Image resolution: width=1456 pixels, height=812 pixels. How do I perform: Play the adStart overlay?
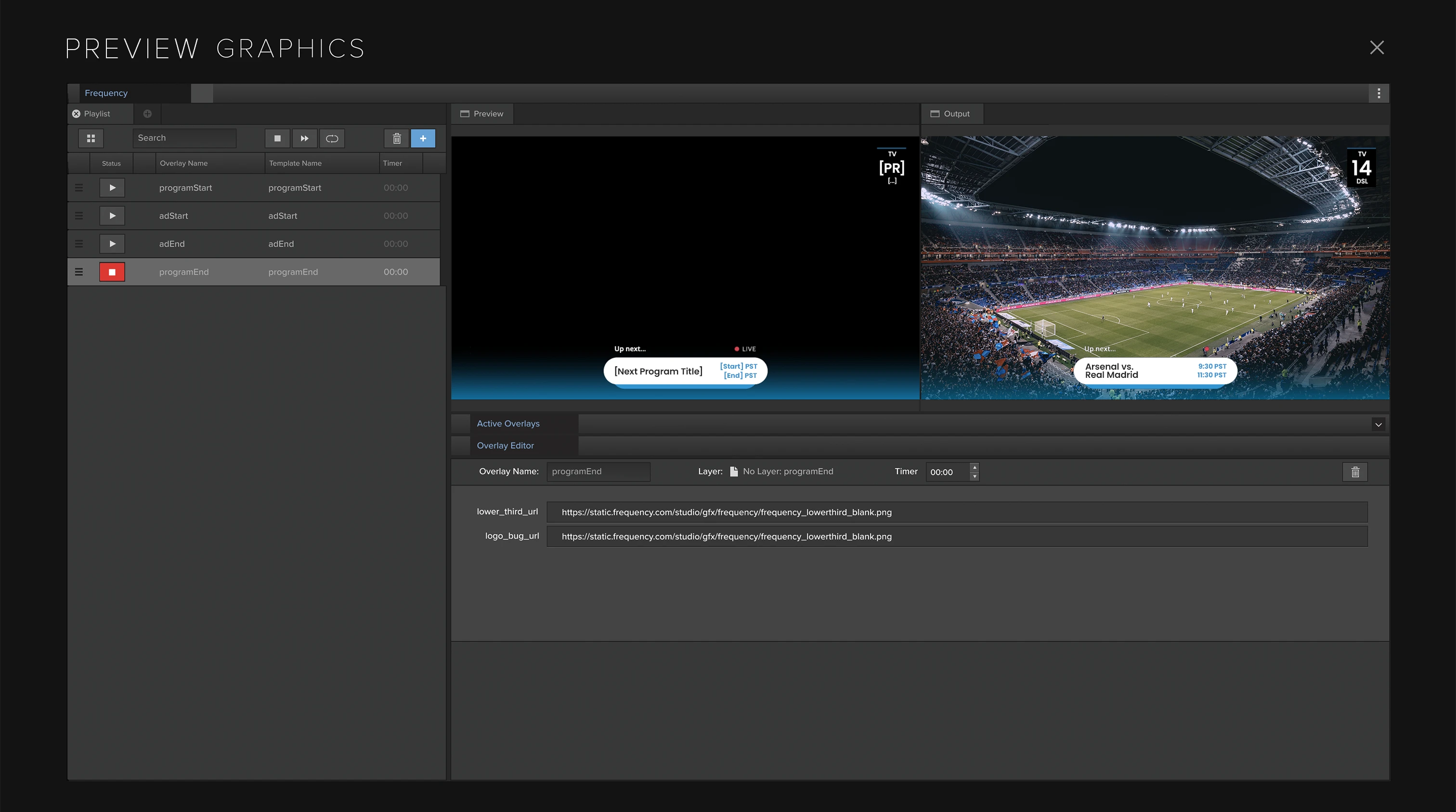pyautogui.click(x=112, y=216)
